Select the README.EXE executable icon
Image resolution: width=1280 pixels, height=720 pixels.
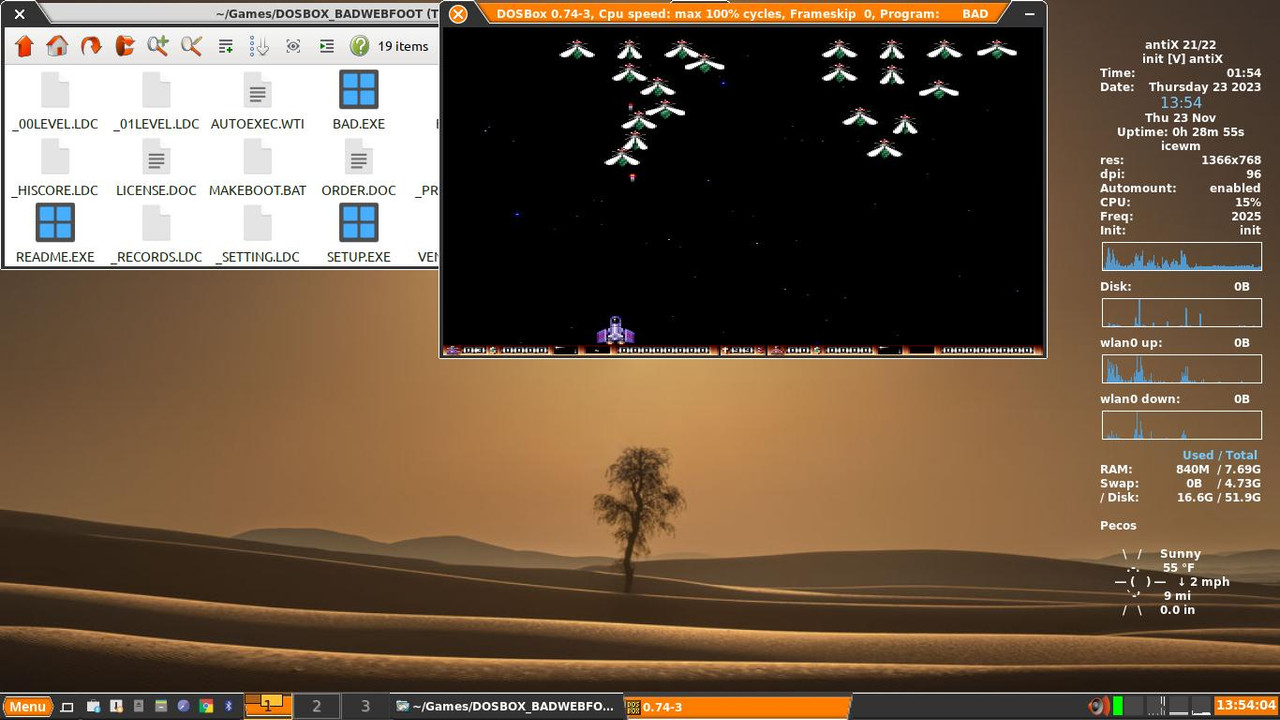(55, 223)
